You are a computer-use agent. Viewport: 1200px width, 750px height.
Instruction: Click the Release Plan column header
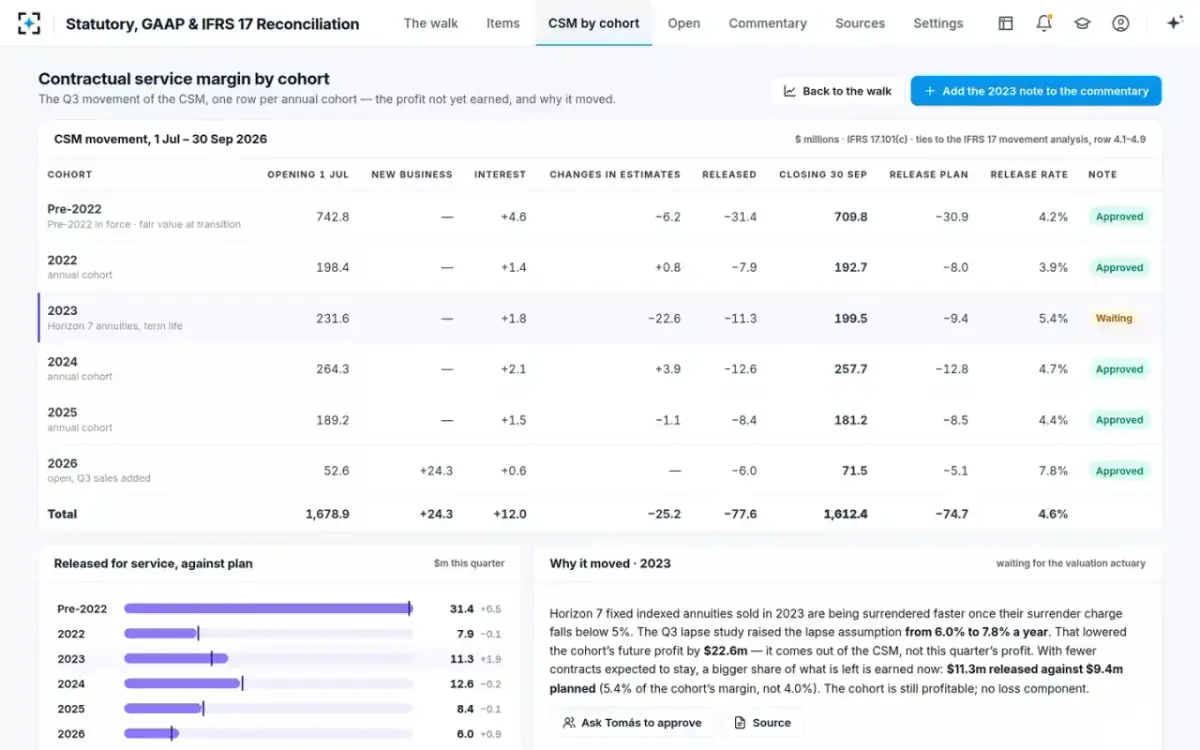[x=929, y=174]
